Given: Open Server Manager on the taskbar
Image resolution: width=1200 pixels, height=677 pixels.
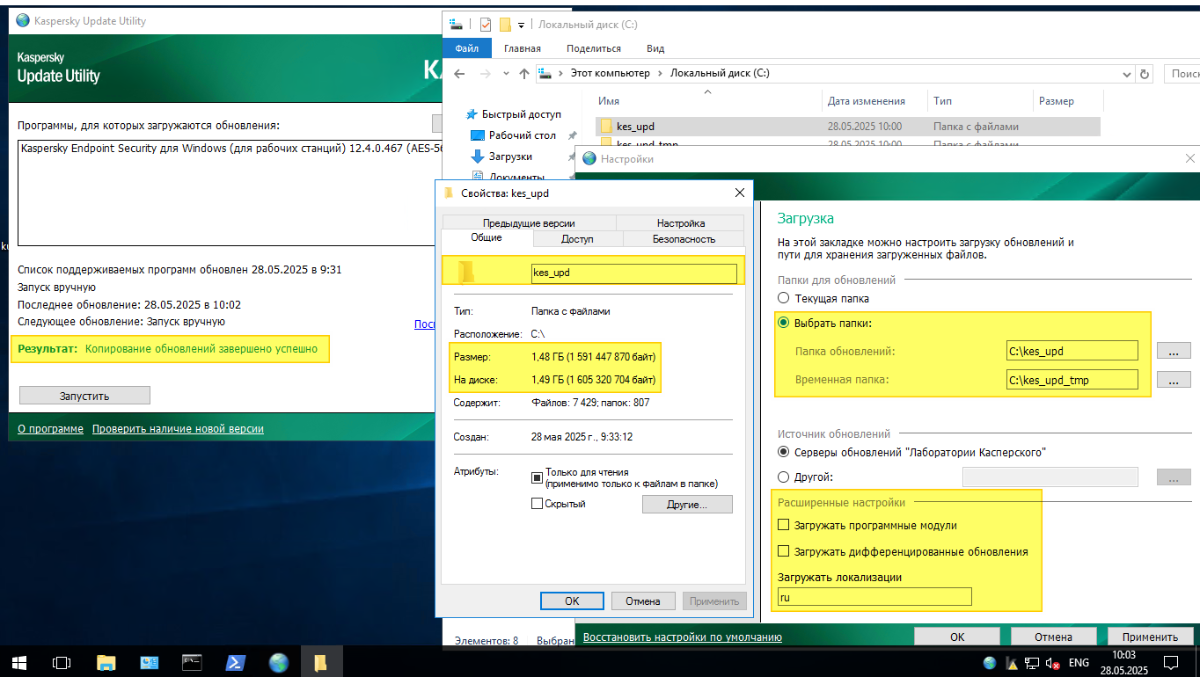Looking at the screenshot, I should tap(150, 662).
